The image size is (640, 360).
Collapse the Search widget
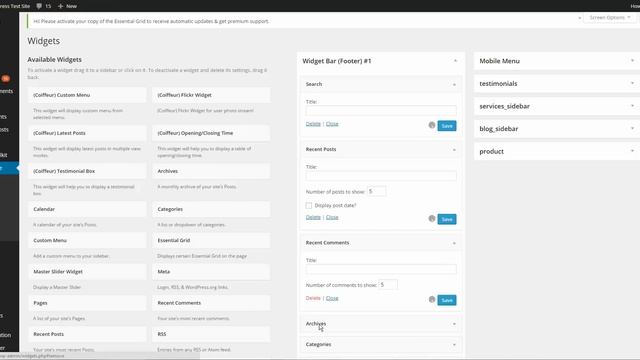tap(454, 84)
